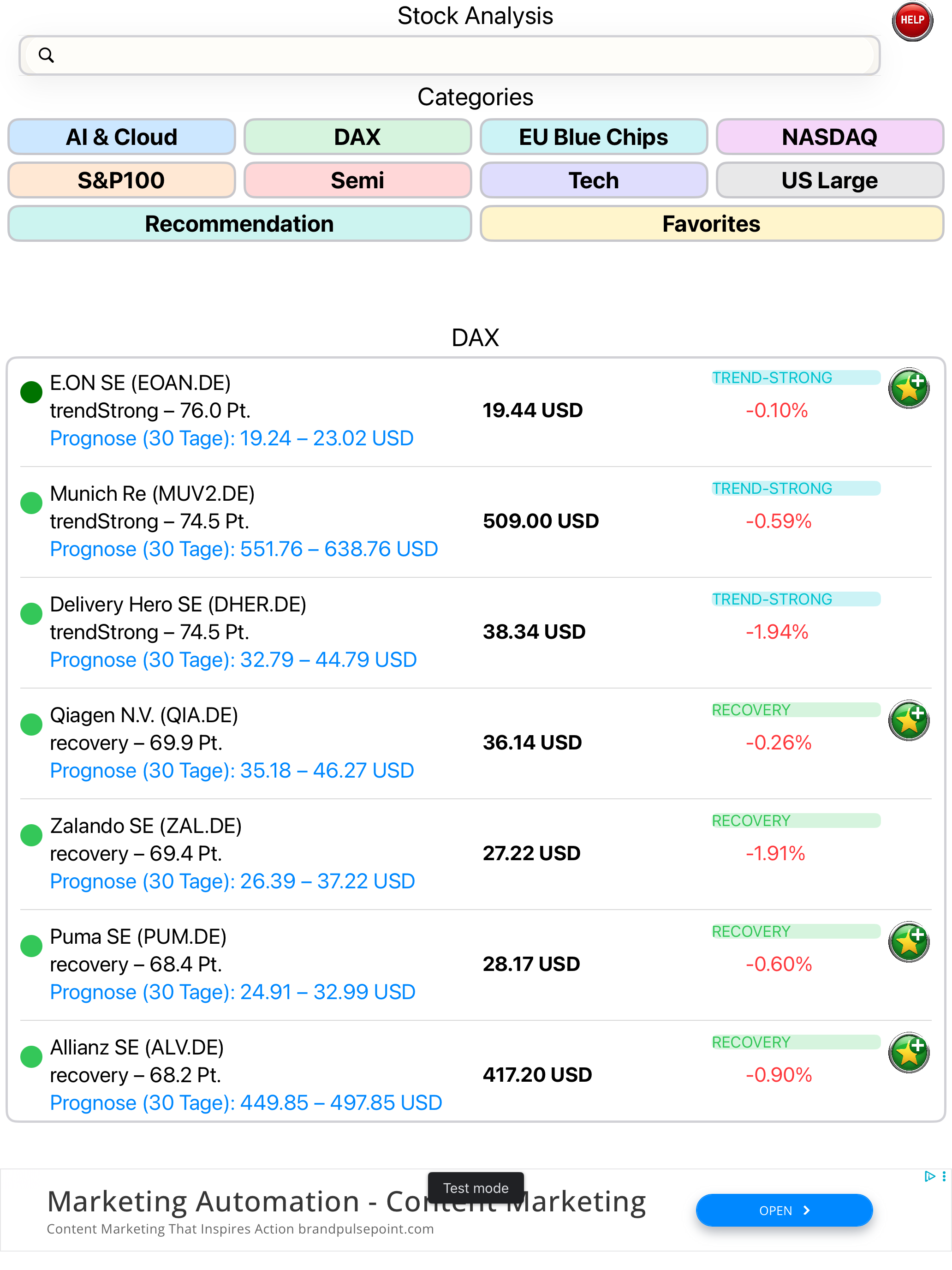
Task: Click Munich Re TREND-STRONG badge
Action: [x=795, y=489]
